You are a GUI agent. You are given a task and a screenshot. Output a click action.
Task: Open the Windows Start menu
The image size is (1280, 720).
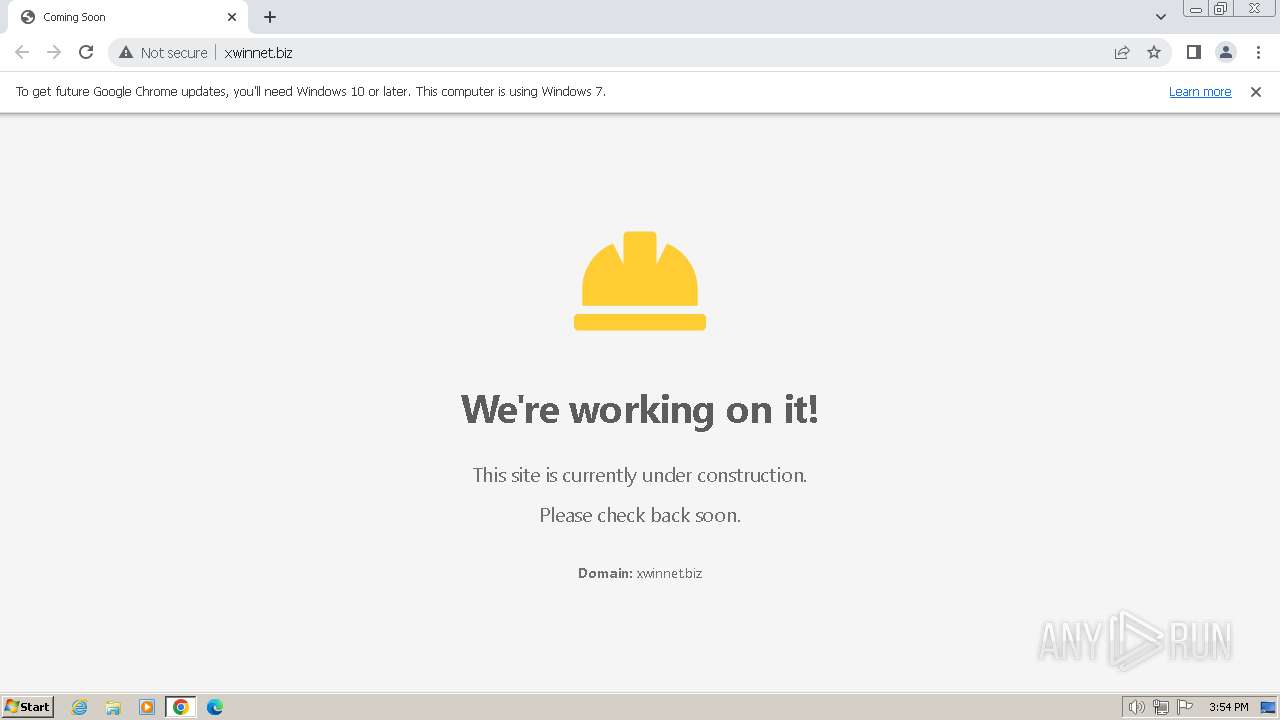(28, 707)
